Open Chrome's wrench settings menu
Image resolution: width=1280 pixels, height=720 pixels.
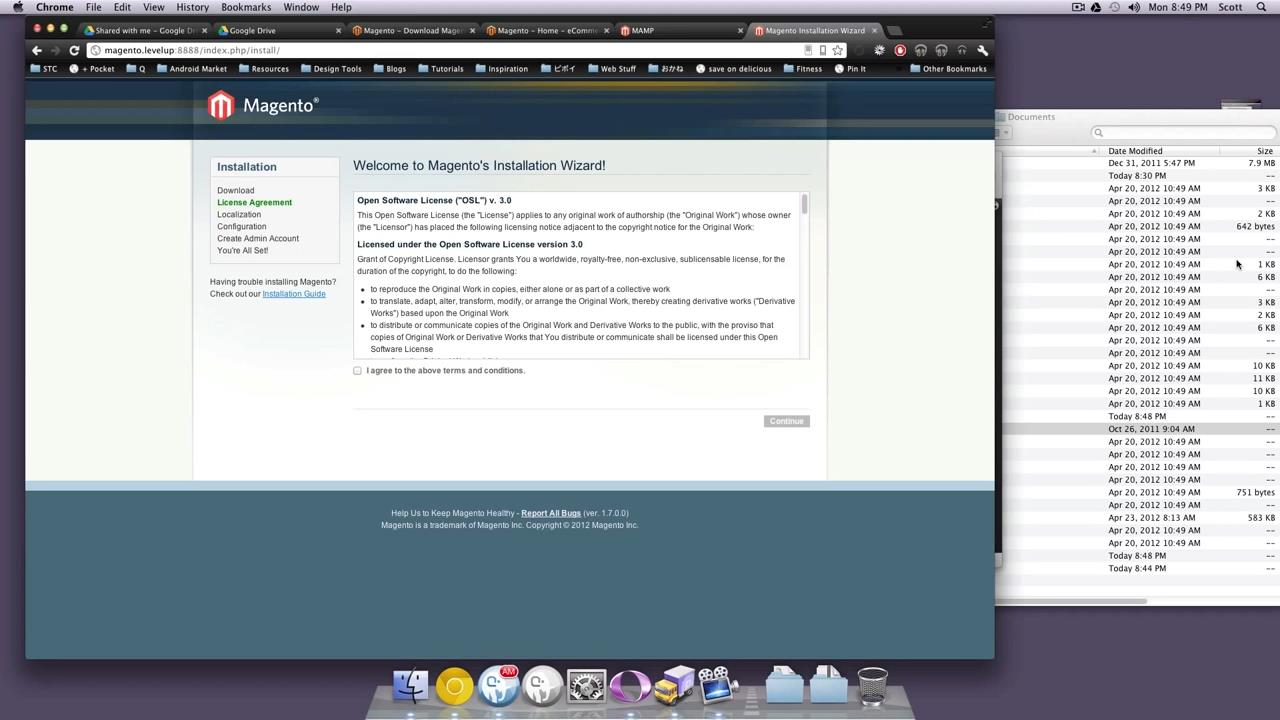pos(982,50)
